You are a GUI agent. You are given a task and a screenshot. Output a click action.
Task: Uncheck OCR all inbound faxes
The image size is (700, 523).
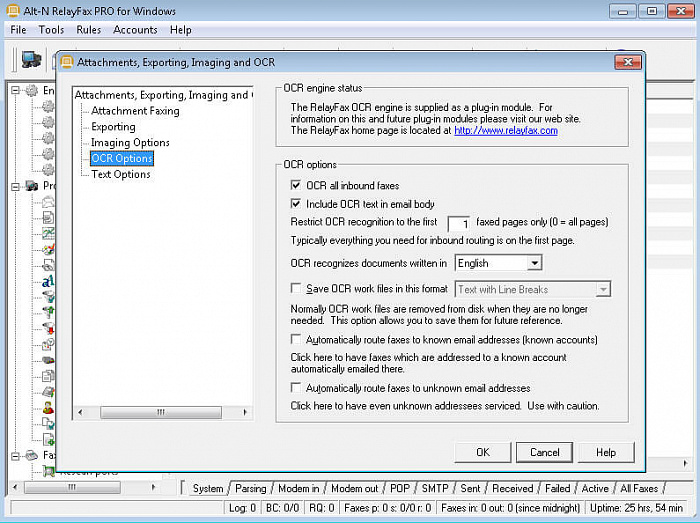coord(296,185)
